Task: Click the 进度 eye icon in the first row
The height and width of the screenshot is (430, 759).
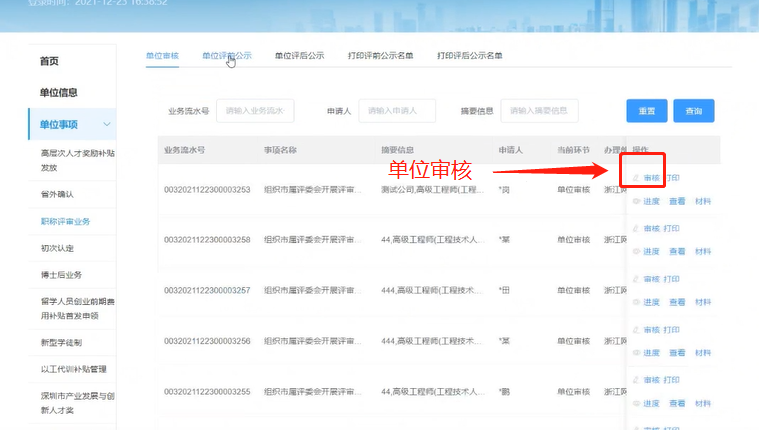Action: (636, 201)
